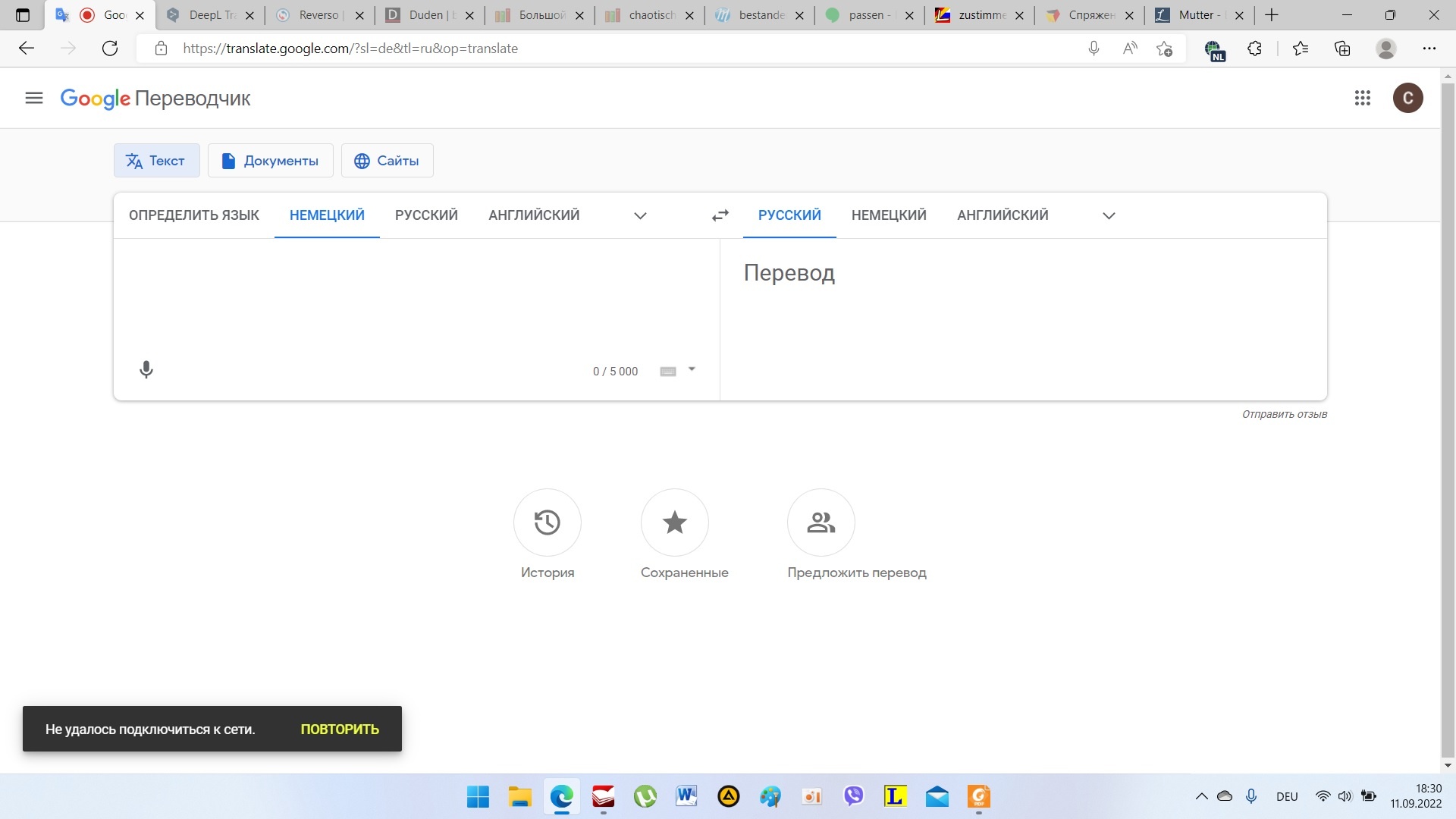Switch to Документы translation mode
The height and width of the screenshot is (819, 1456).
(271, 161)
